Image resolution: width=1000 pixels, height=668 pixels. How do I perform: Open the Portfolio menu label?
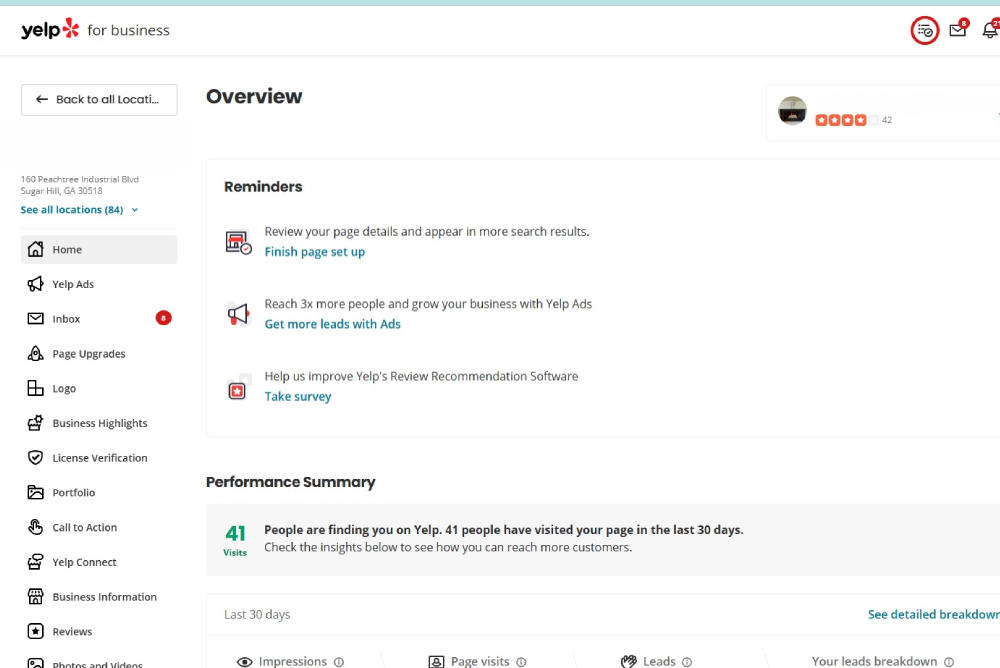[73, 493]
